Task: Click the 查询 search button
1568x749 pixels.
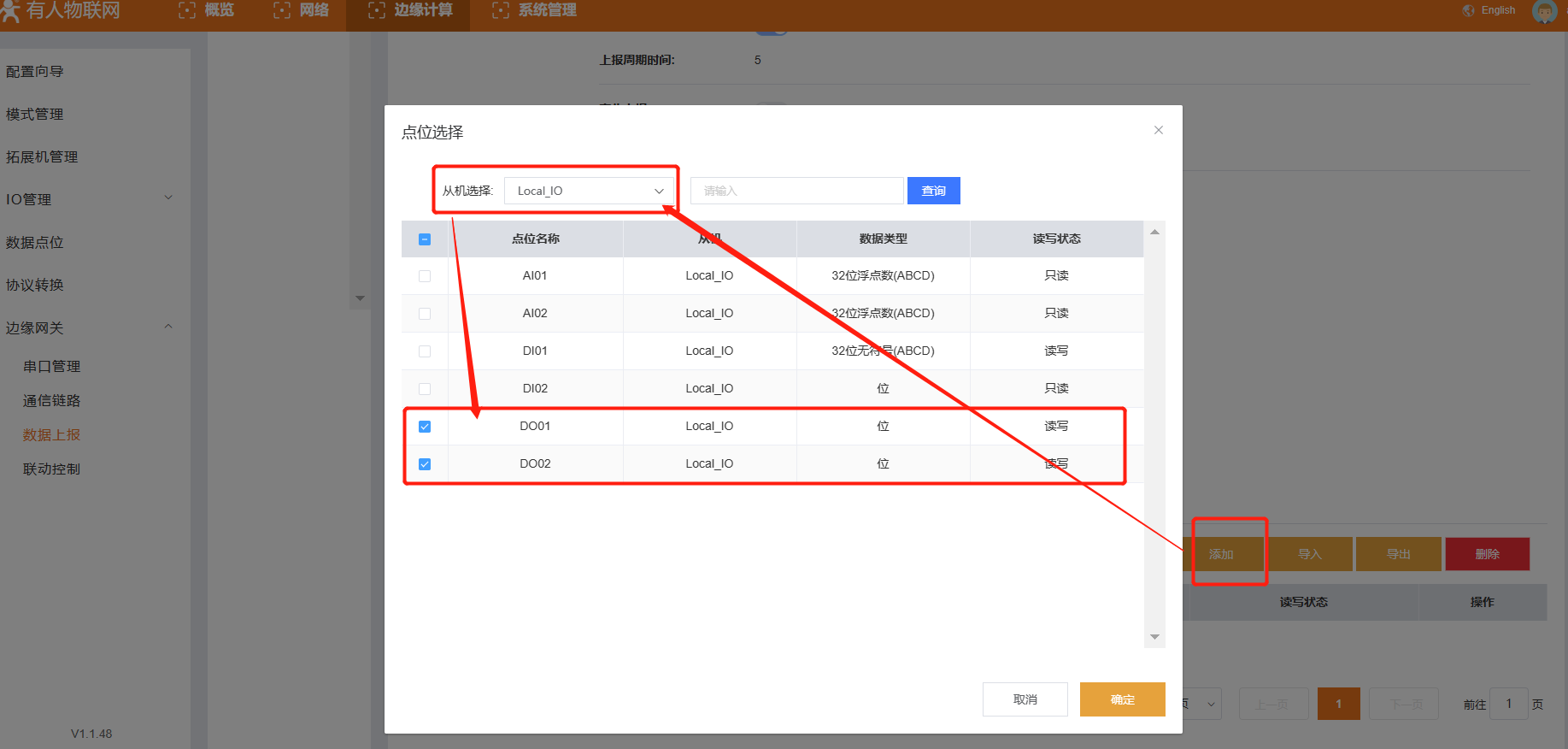Action: point(933,191)
